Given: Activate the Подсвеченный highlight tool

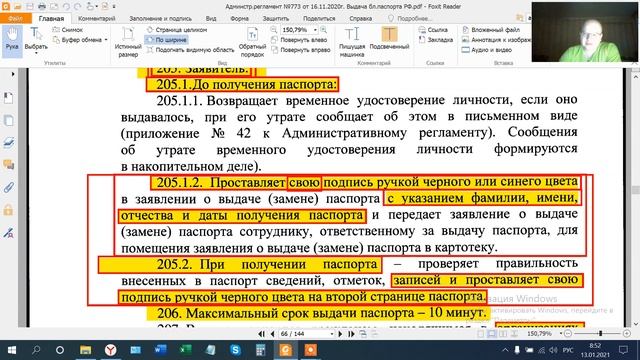Looking at the screenshot, I should tap(389, 39).
